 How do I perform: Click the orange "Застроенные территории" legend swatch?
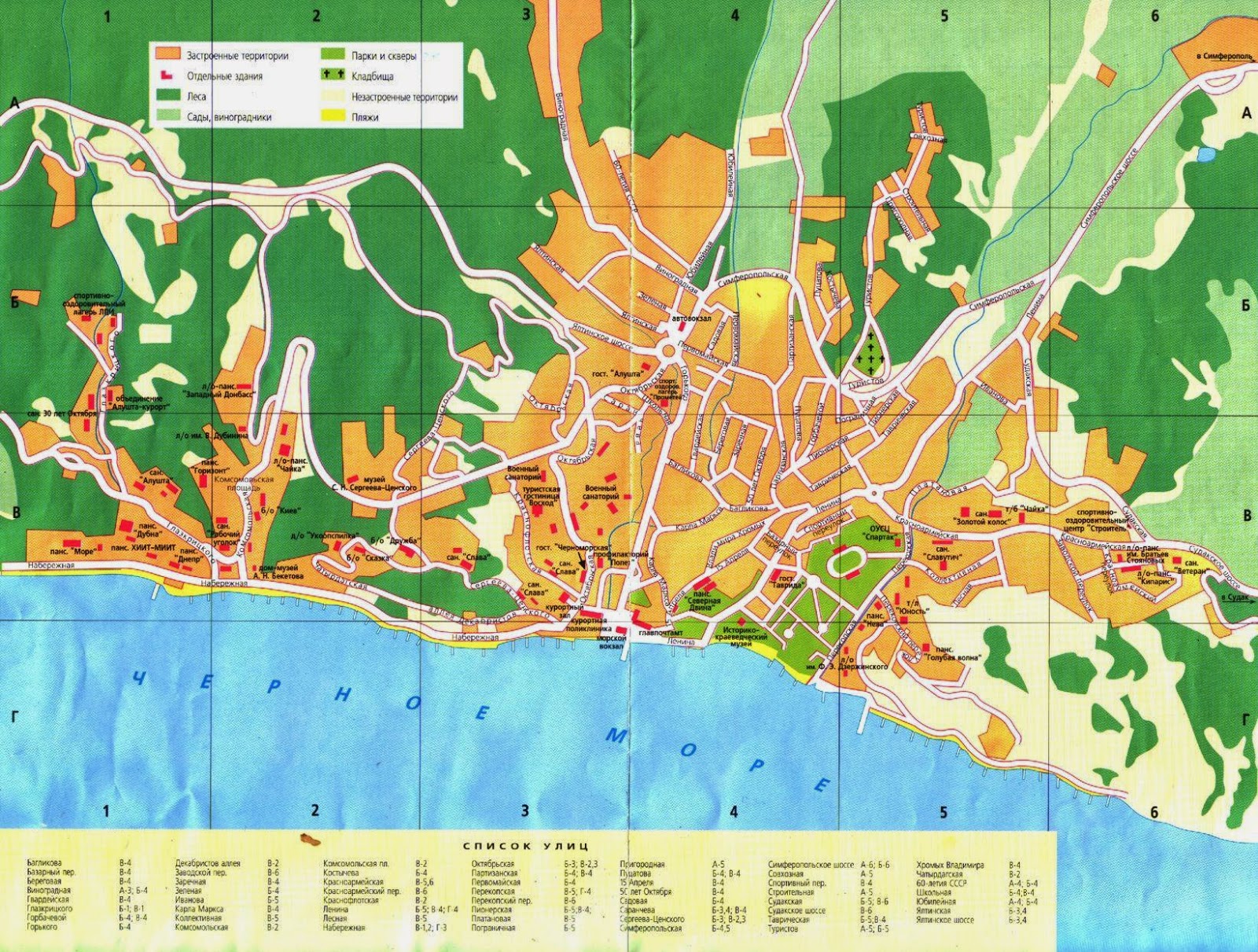click(167, 53)
